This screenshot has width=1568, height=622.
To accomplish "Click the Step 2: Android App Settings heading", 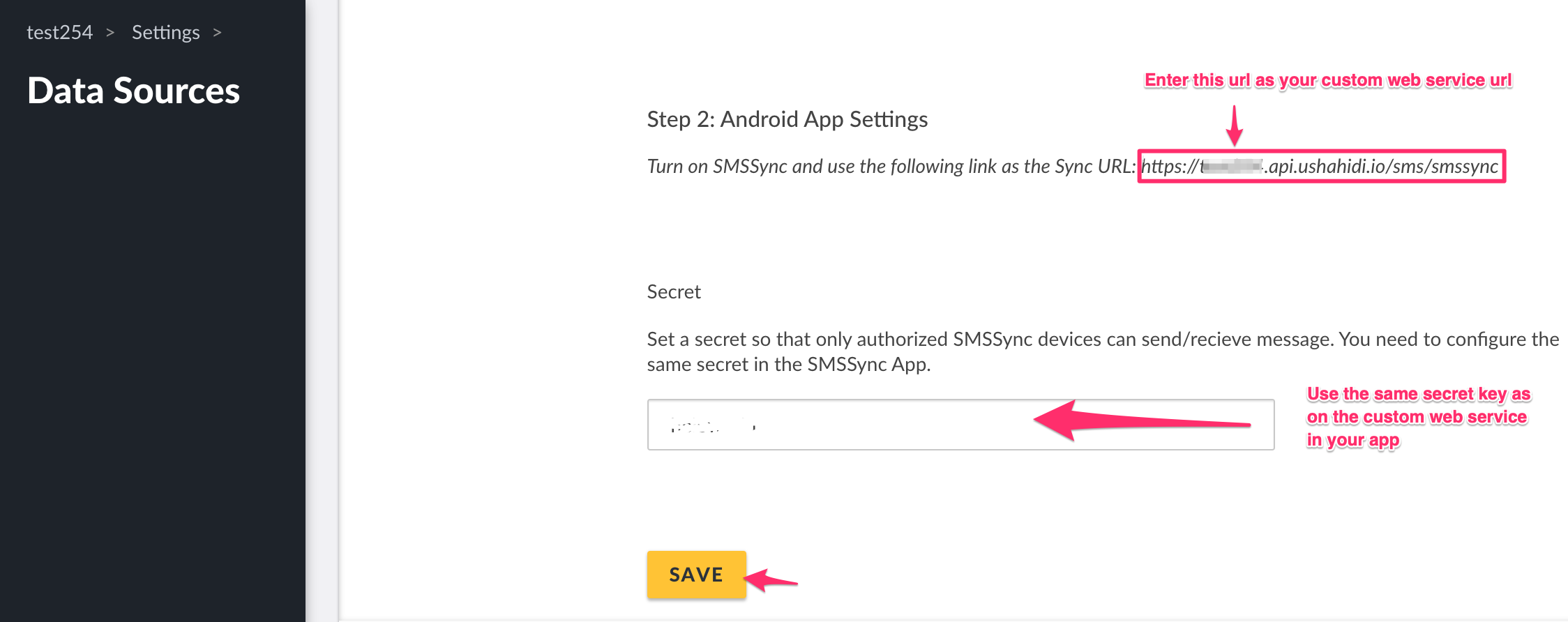I will pos(787,119).
